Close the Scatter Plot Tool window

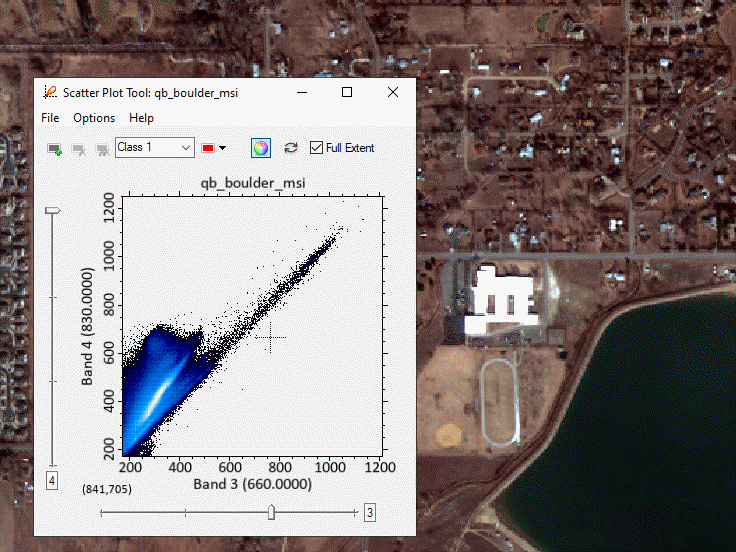coord(392,92)
